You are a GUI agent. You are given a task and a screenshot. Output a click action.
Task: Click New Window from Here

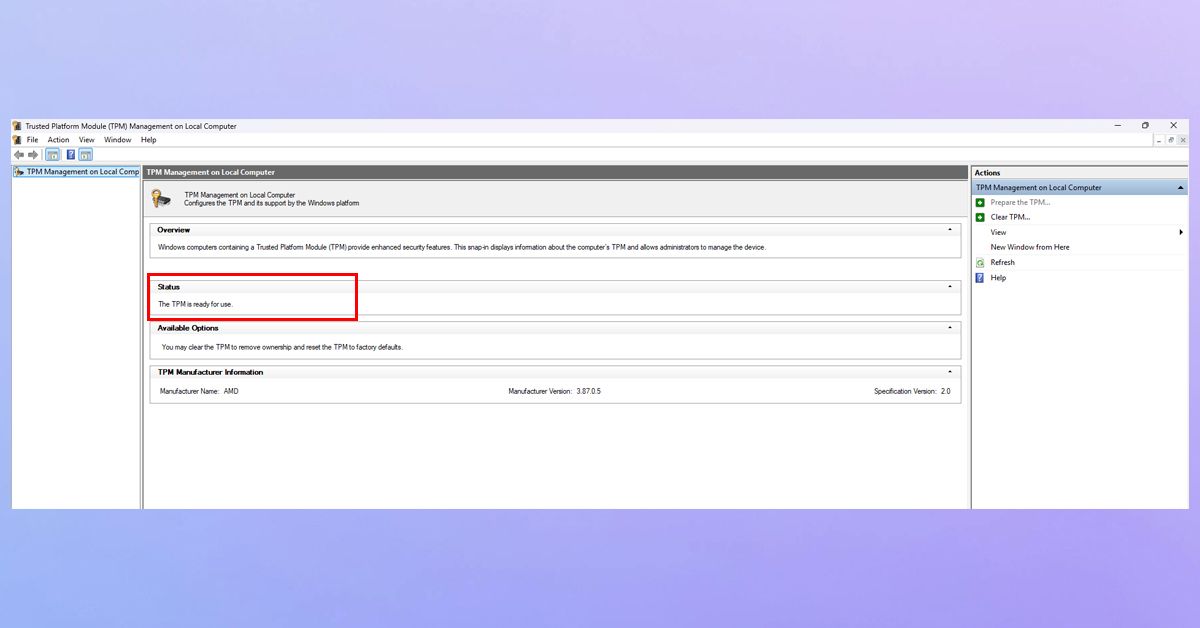pos(1030,247)
